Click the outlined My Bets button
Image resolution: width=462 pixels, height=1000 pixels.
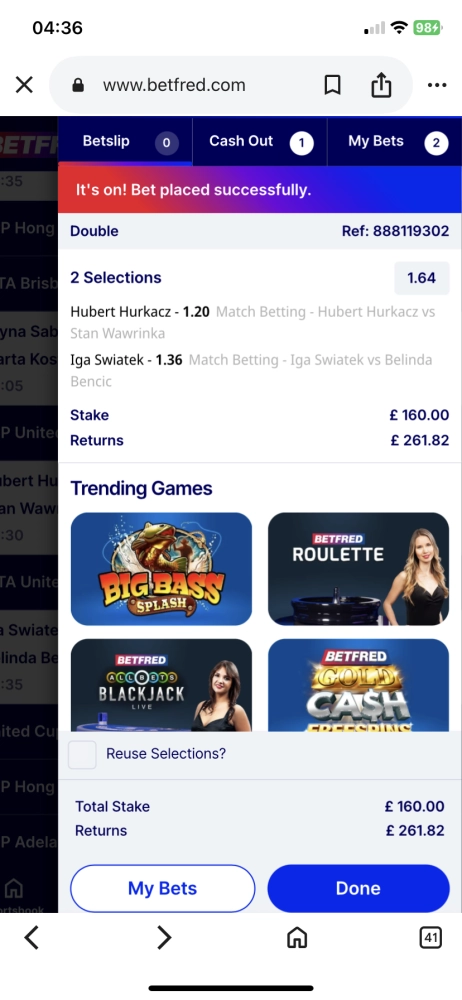tap(163, 888)
